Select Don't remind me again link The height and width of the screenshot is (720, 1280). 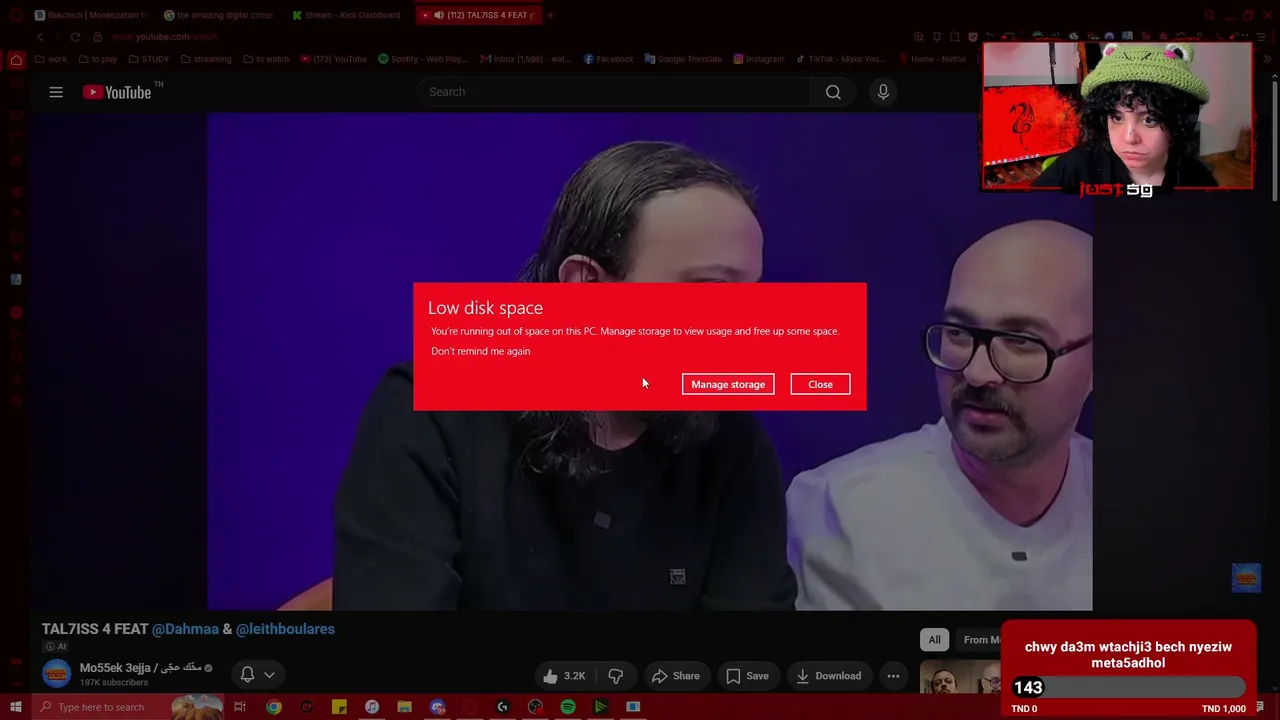[481, 351]
